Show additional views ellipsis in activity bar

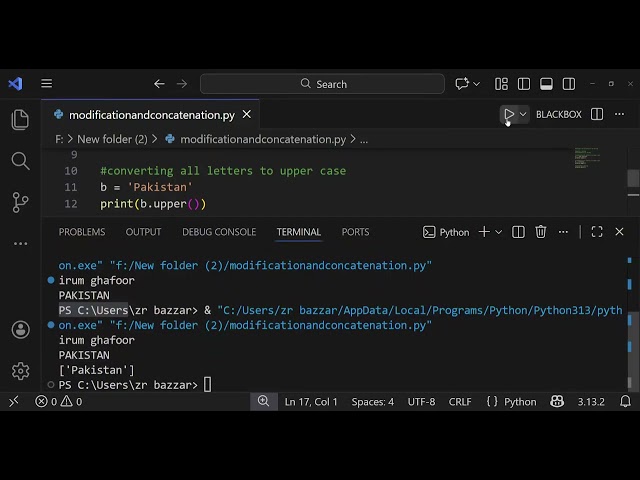(x=20, y=244)
